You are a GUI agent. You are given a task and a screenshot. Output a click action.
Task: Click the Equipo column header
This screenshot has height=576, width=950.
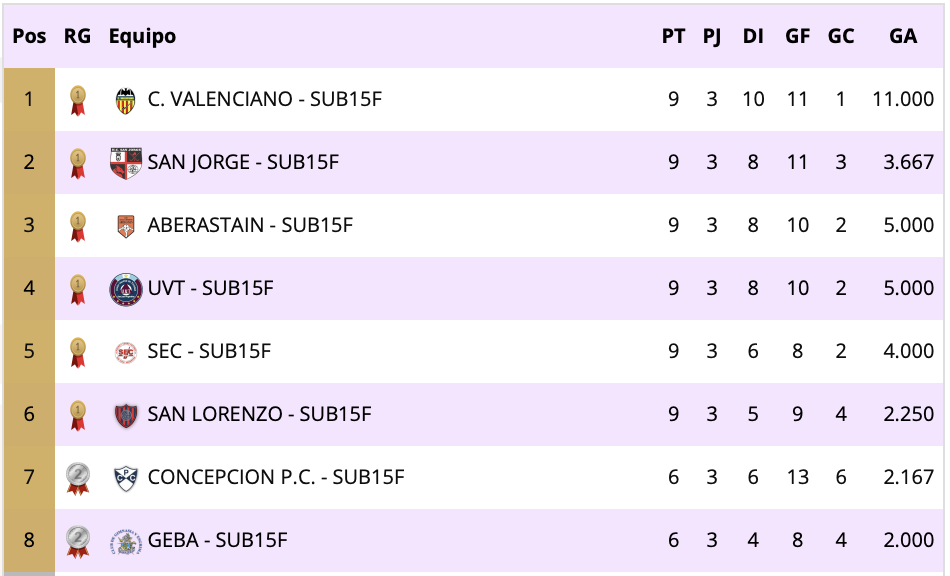click(x=142, y=37)
